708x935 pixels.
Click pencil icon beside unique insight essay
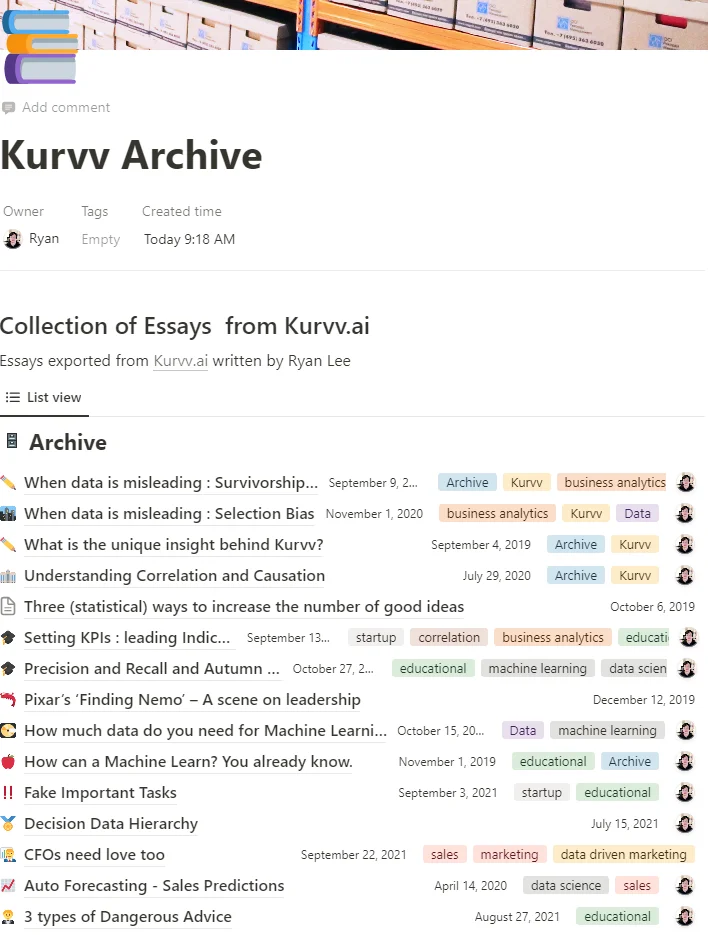pyautogui.click(x=8, y=544)
